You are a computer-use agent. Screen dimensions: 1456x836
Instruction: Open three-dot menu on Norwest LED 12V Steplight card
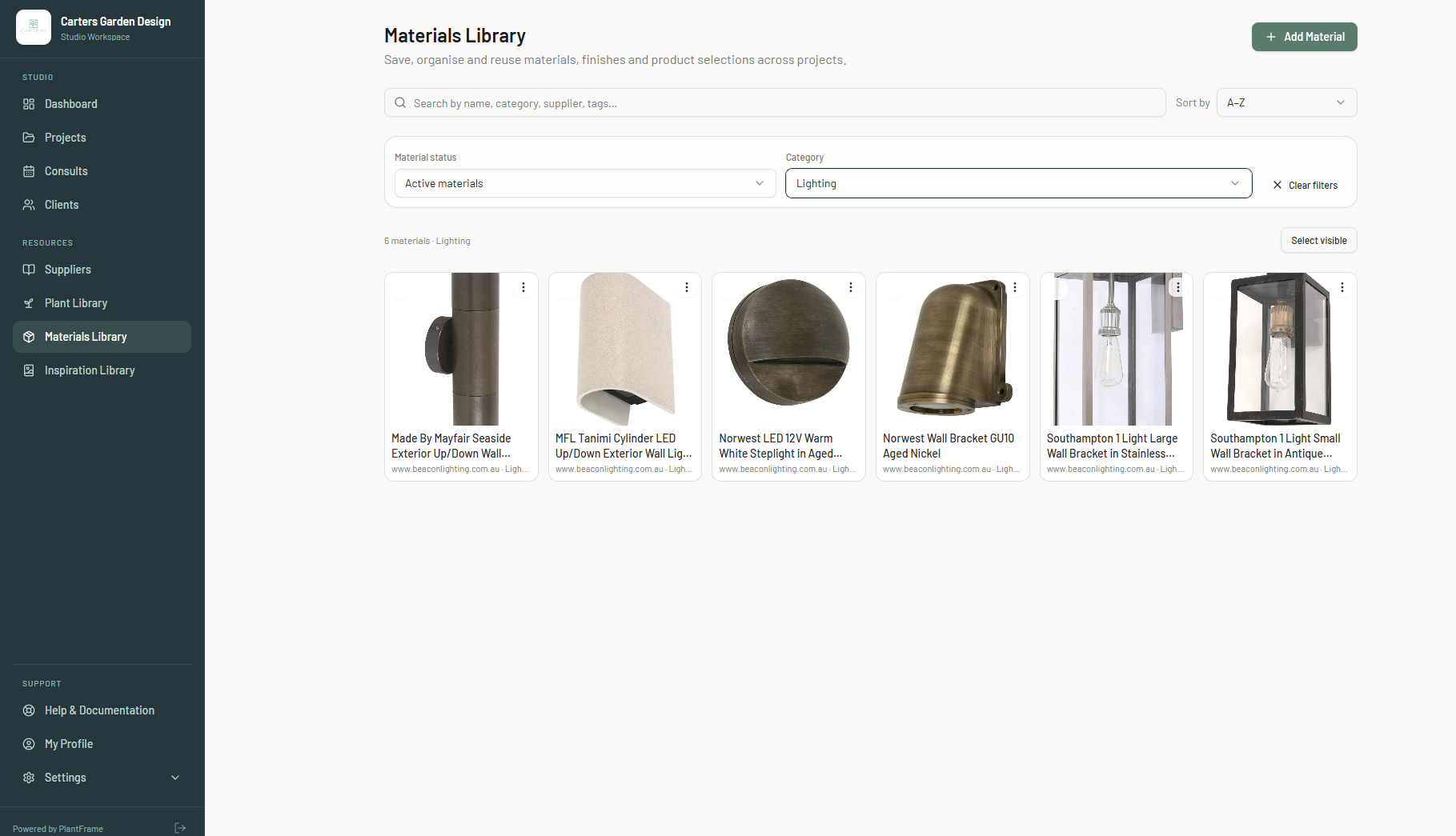[x=851, y=287]
